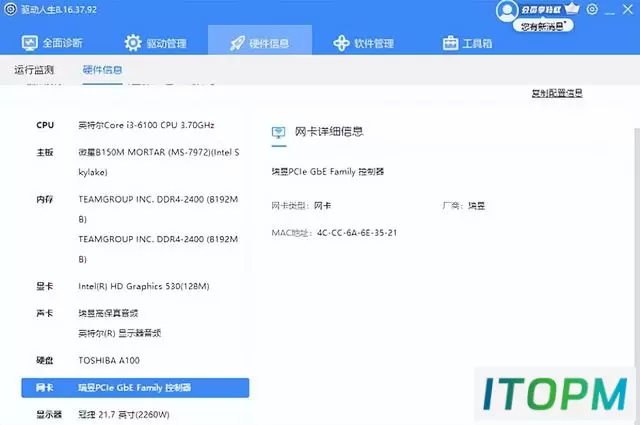Click the 厂商 瑞昱 value
The height and width of the screenshot is (425, 640).
click(x=476, y=206)
